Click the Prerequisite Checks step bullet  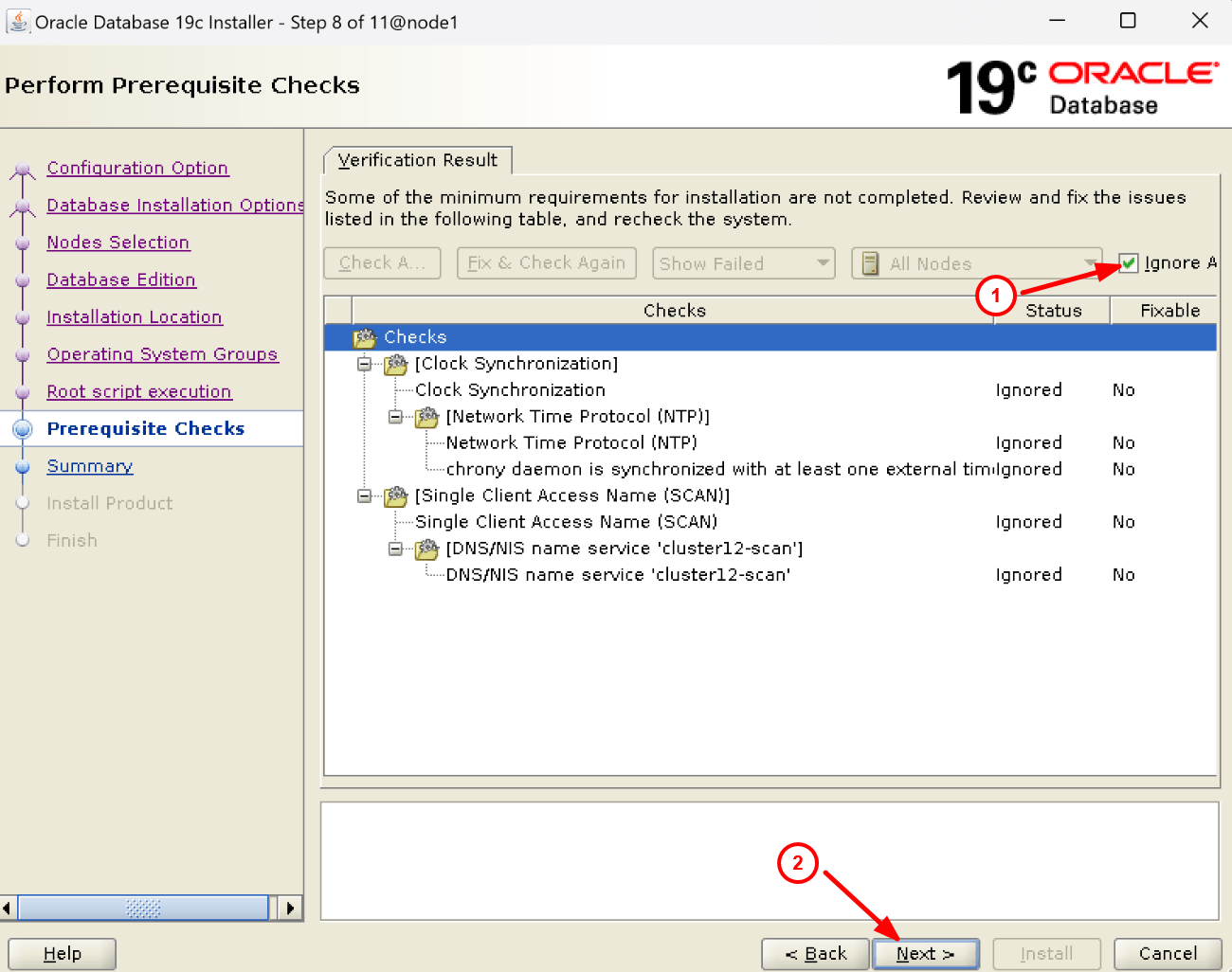tap(22, 428)
